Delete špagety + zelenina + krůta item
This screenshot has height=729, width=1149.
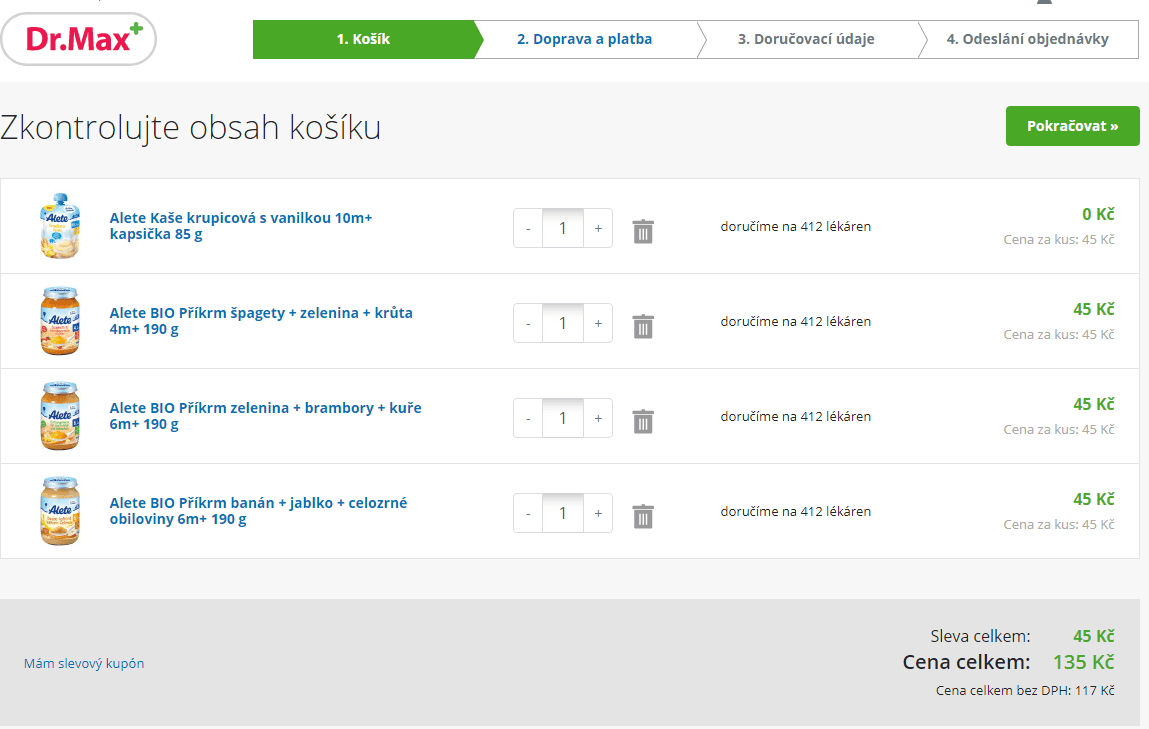pyautogui.click(x=643, y=326)
